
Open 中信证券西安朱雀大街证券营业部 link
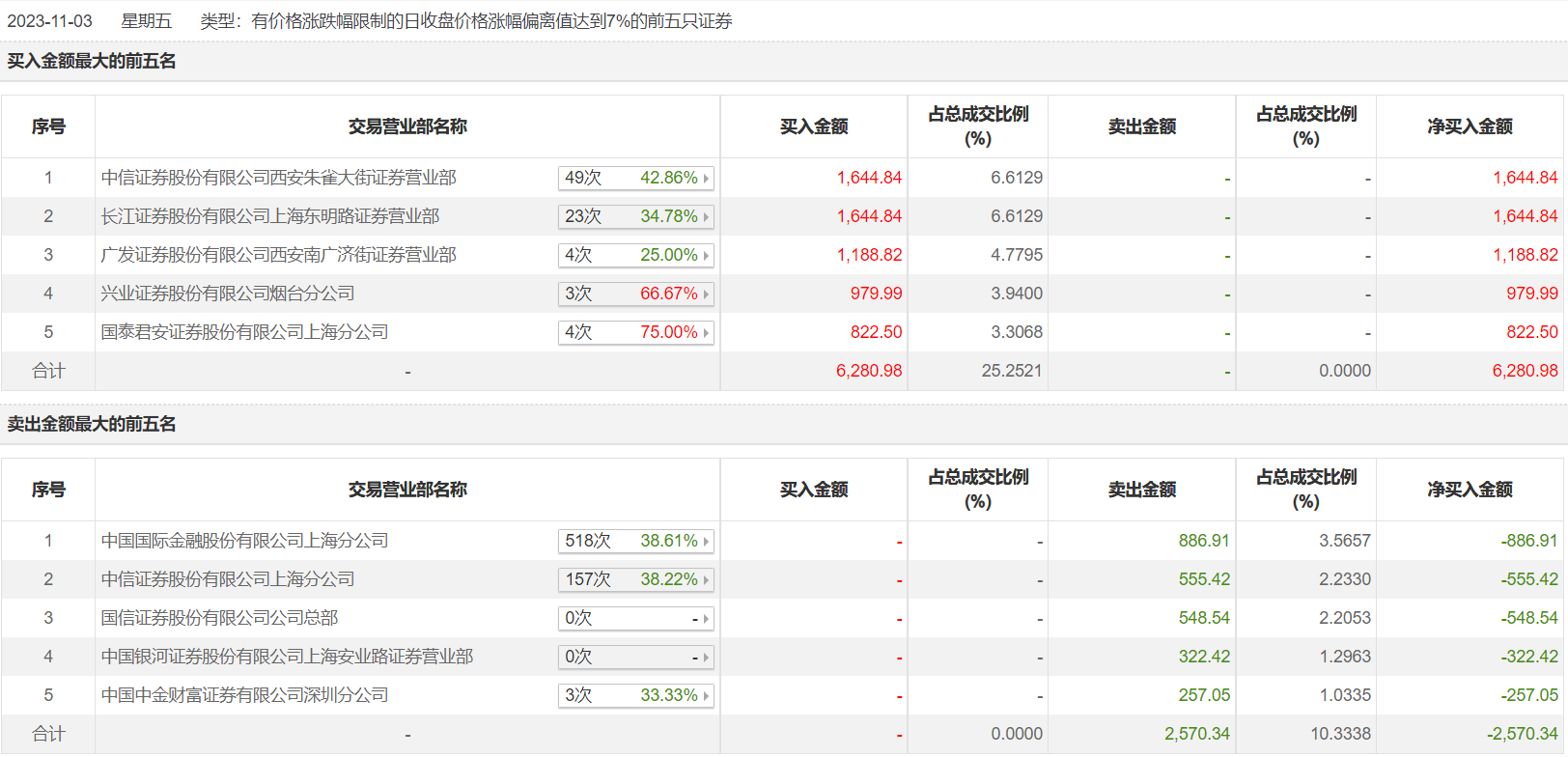(278, 178)
